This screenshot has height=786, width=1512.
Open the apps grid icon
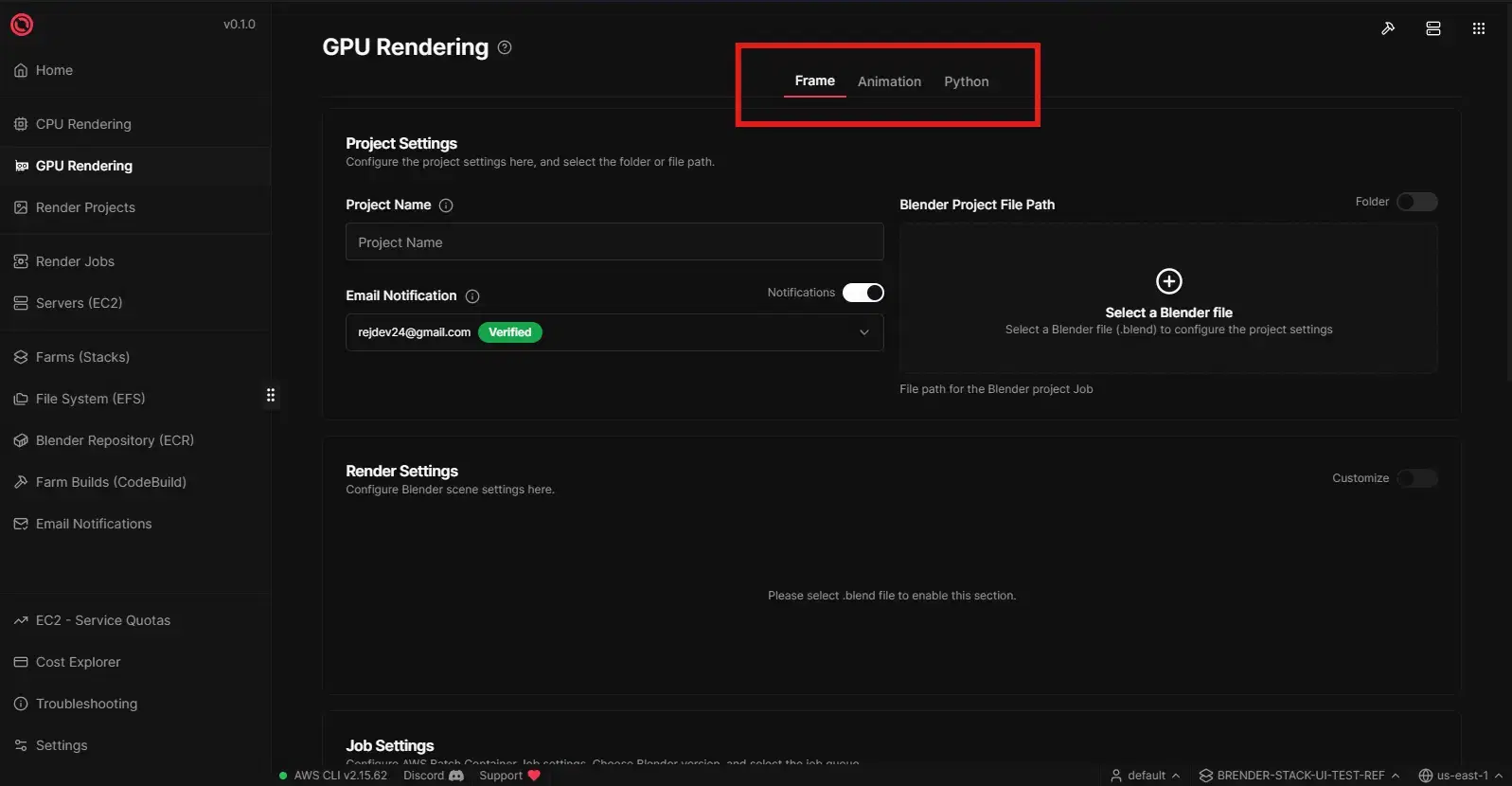pos(1479,28)
